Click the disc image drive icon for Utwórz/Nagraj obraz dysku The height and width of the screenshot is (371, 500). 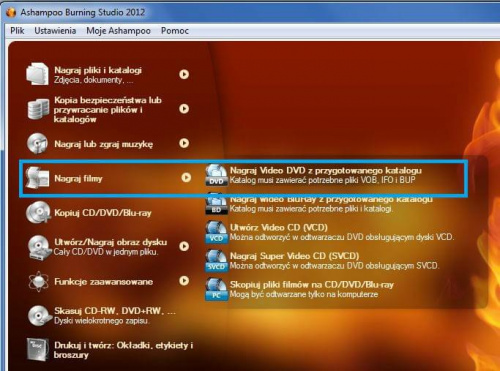[39, 247]
